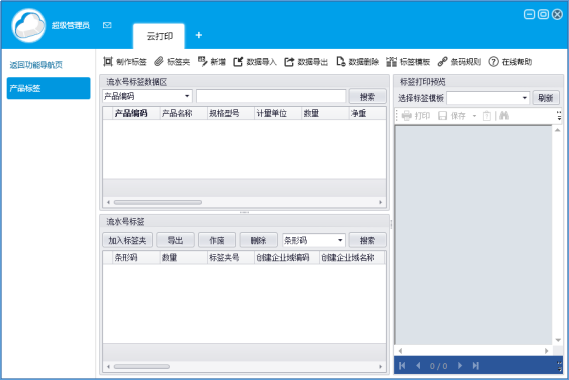Sort by 规格型号 column header
Image resolution: width=569 pixels, height=380 pixels.
pyautogui.click(x=231, y=113)
